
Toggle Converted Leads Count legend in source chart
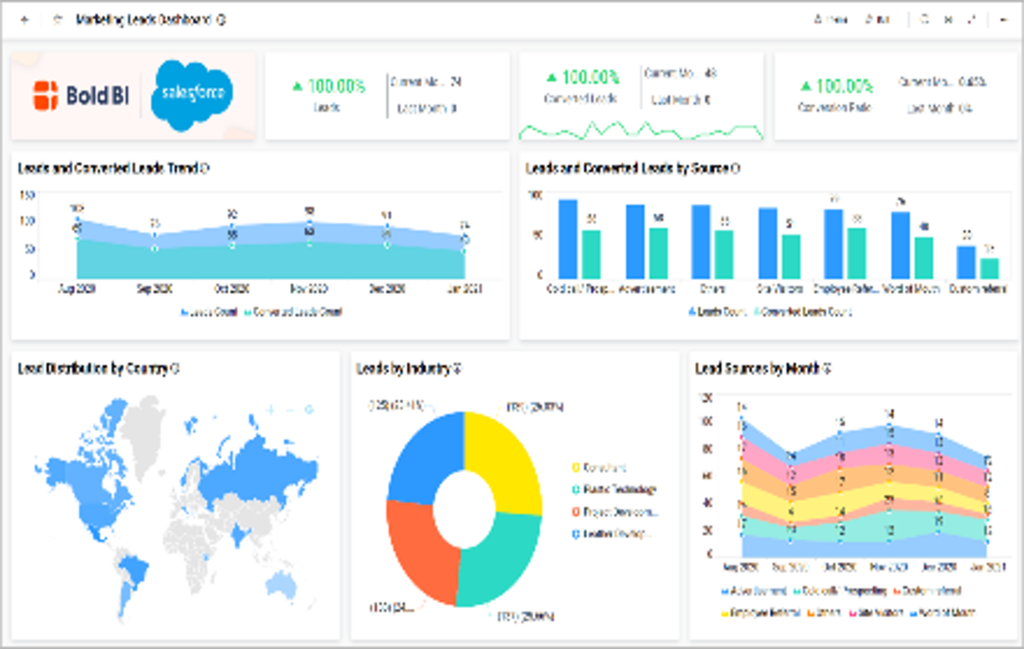coord(803,312)
